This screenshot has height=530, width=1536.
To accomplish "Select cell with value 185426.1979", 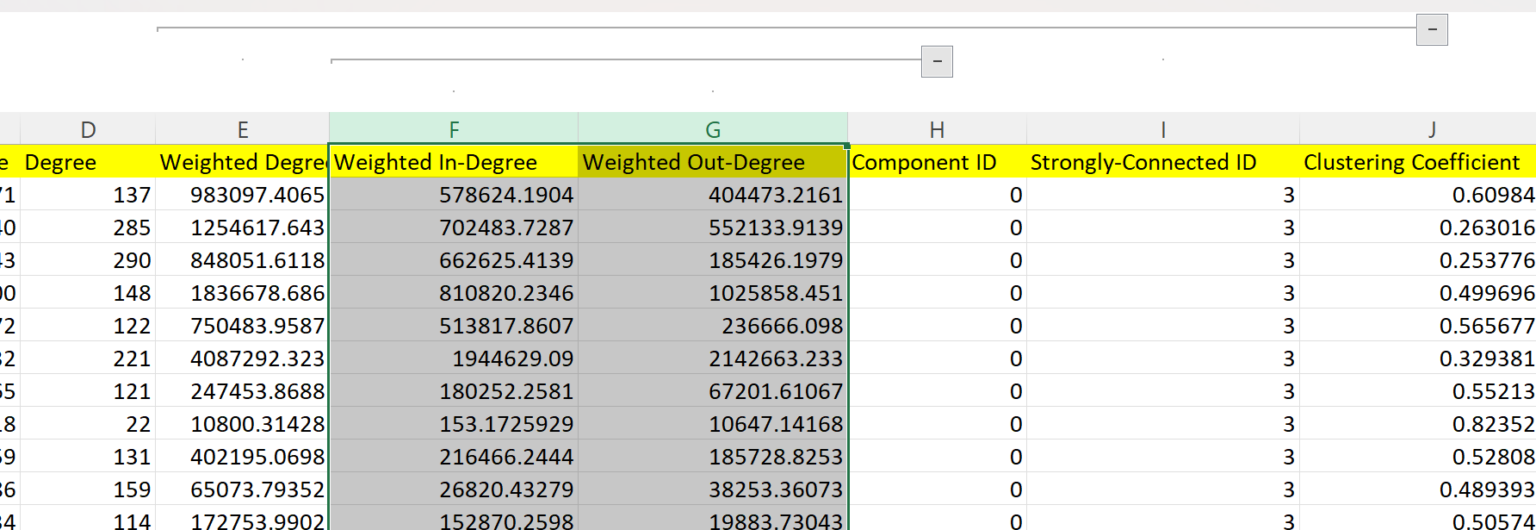I will 713,260.
